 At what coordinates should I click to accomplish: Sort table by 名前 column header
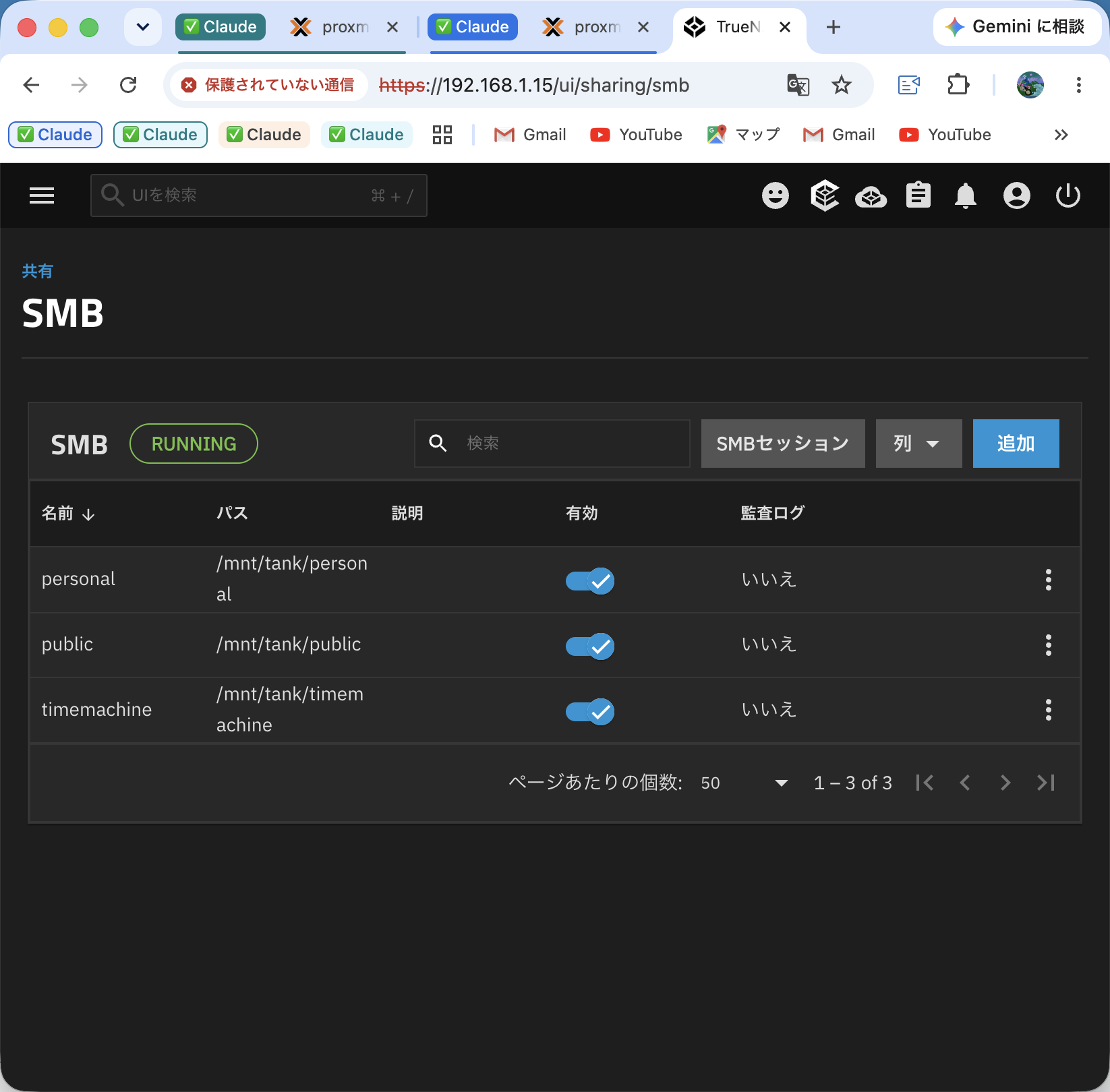tap(68, 514)
